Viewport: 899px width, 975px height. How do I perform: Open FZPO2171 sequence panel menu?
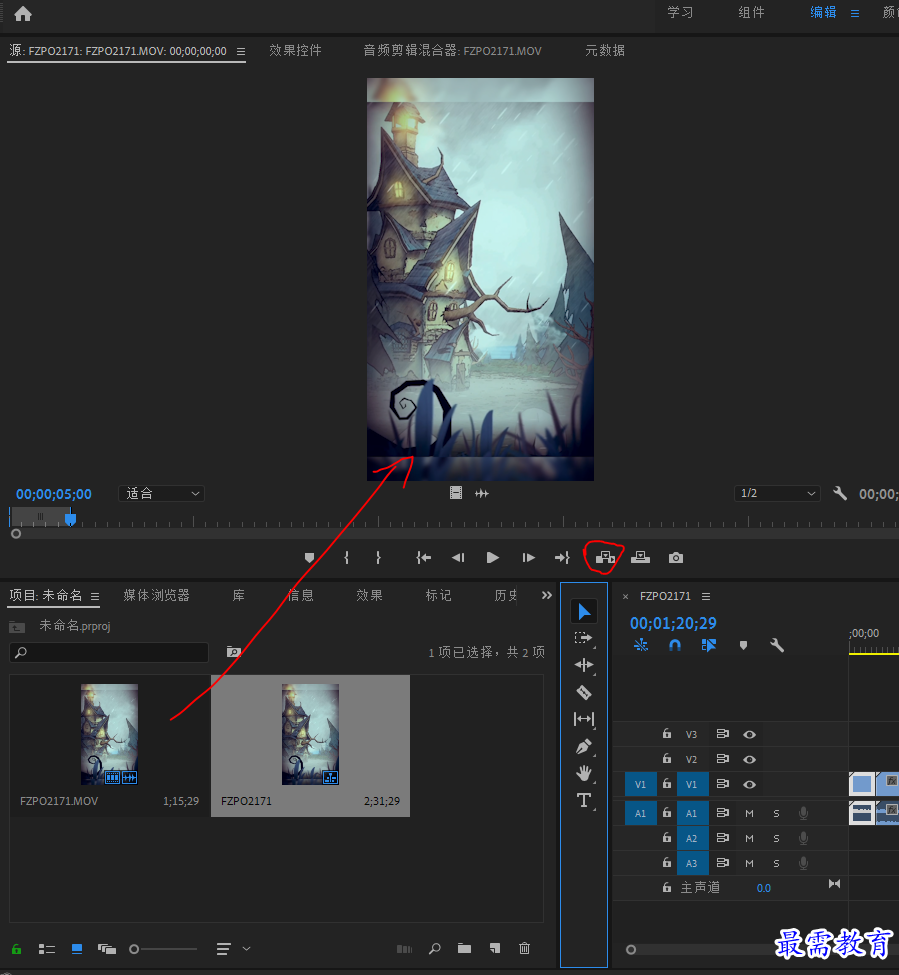[x=706, y=596]
